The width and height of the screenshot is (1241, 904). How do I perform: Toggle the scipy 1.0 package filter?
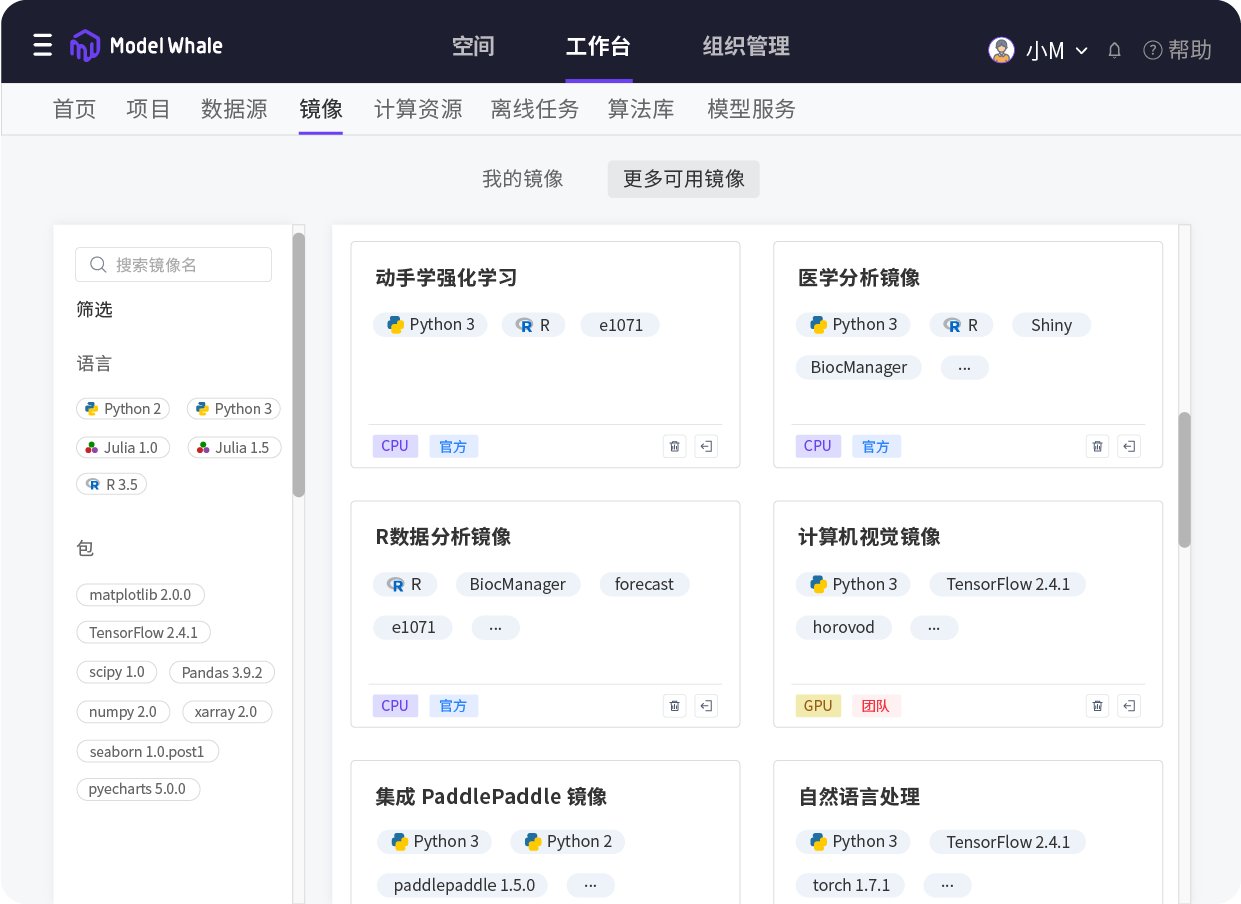(117, 673)
